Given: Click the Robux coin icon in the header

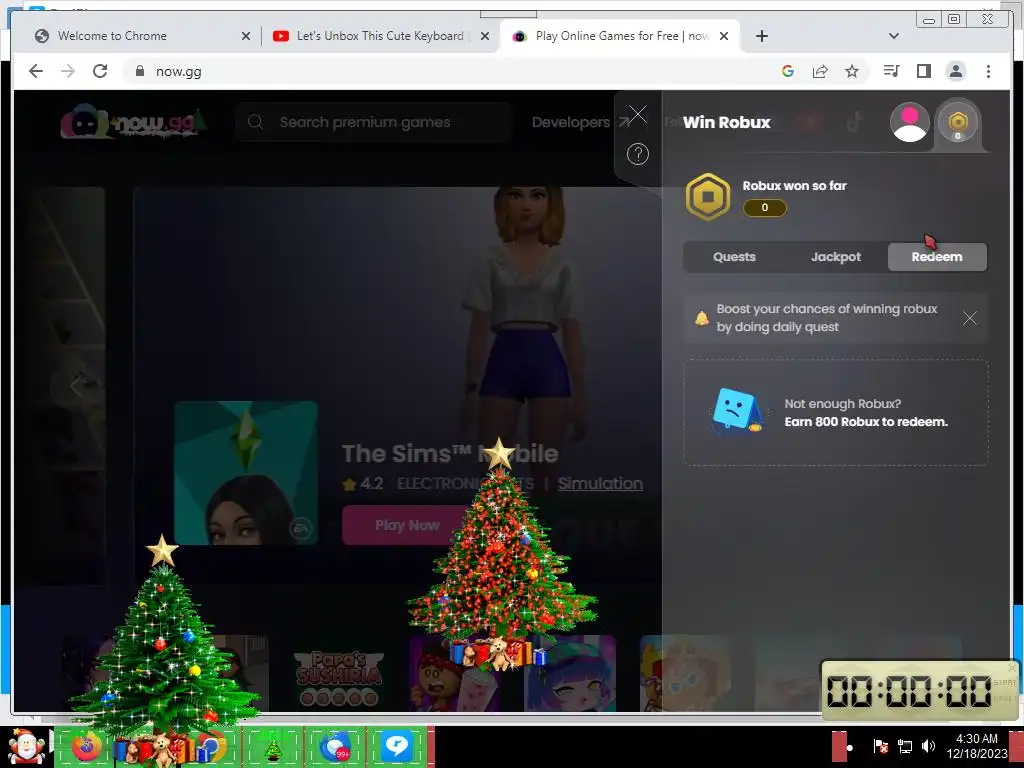Looking at the screenshot, I should pyautogui.click(x=957, y=122).
